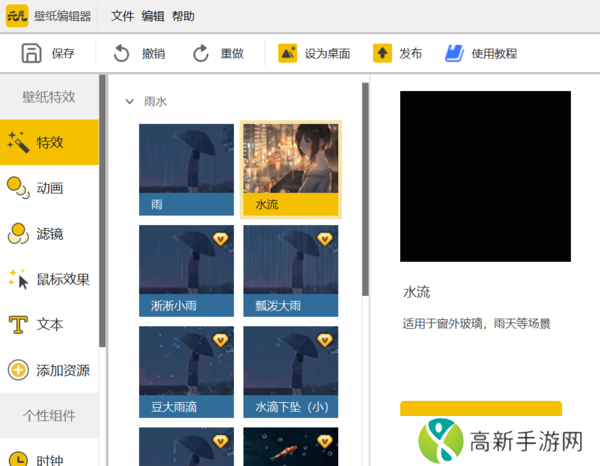Click the 壁纸特效 section header

[x=49, y=97]
